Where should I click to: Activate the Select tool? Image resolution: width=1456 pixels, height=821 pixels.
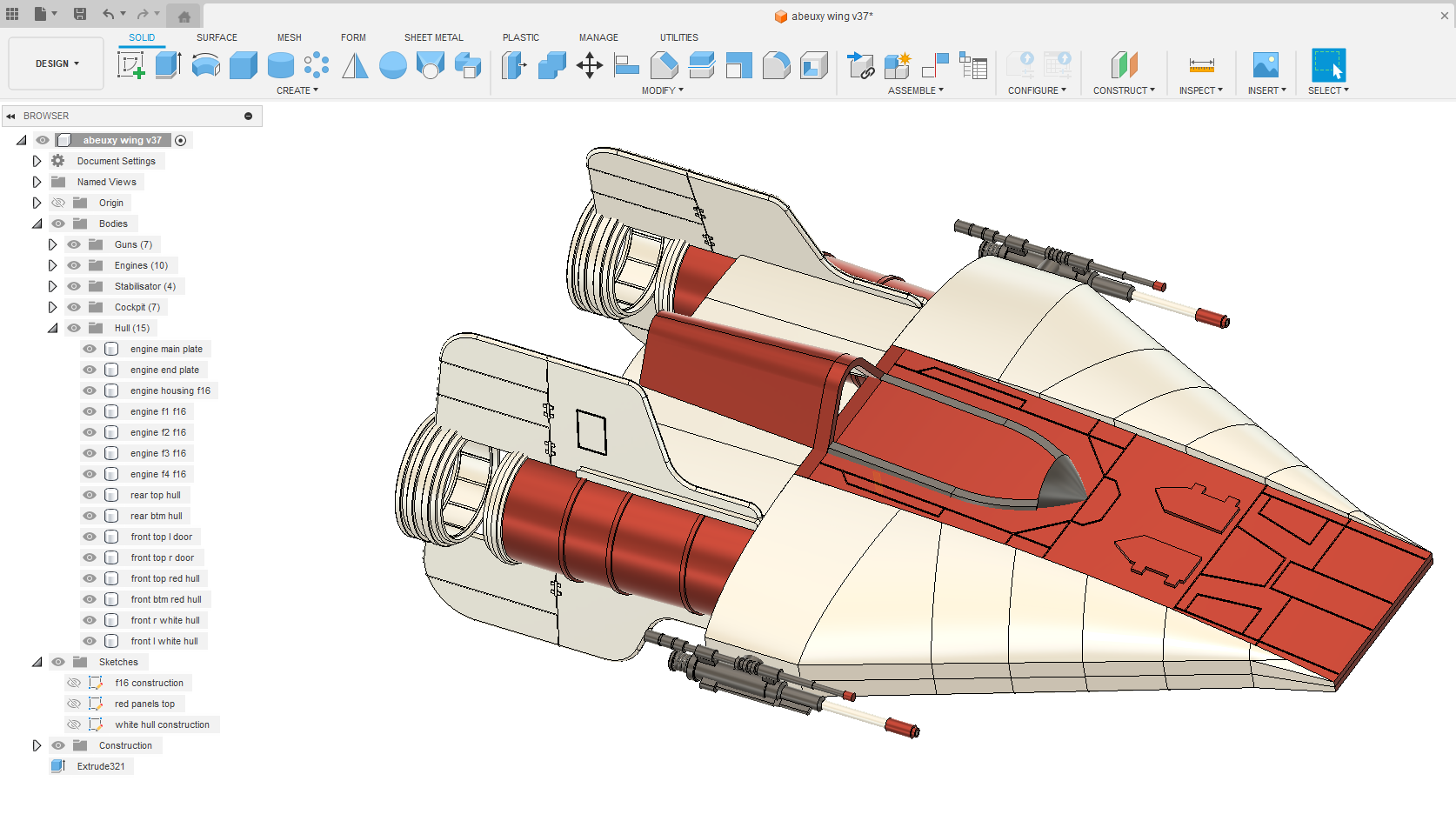coord(1328,65)
